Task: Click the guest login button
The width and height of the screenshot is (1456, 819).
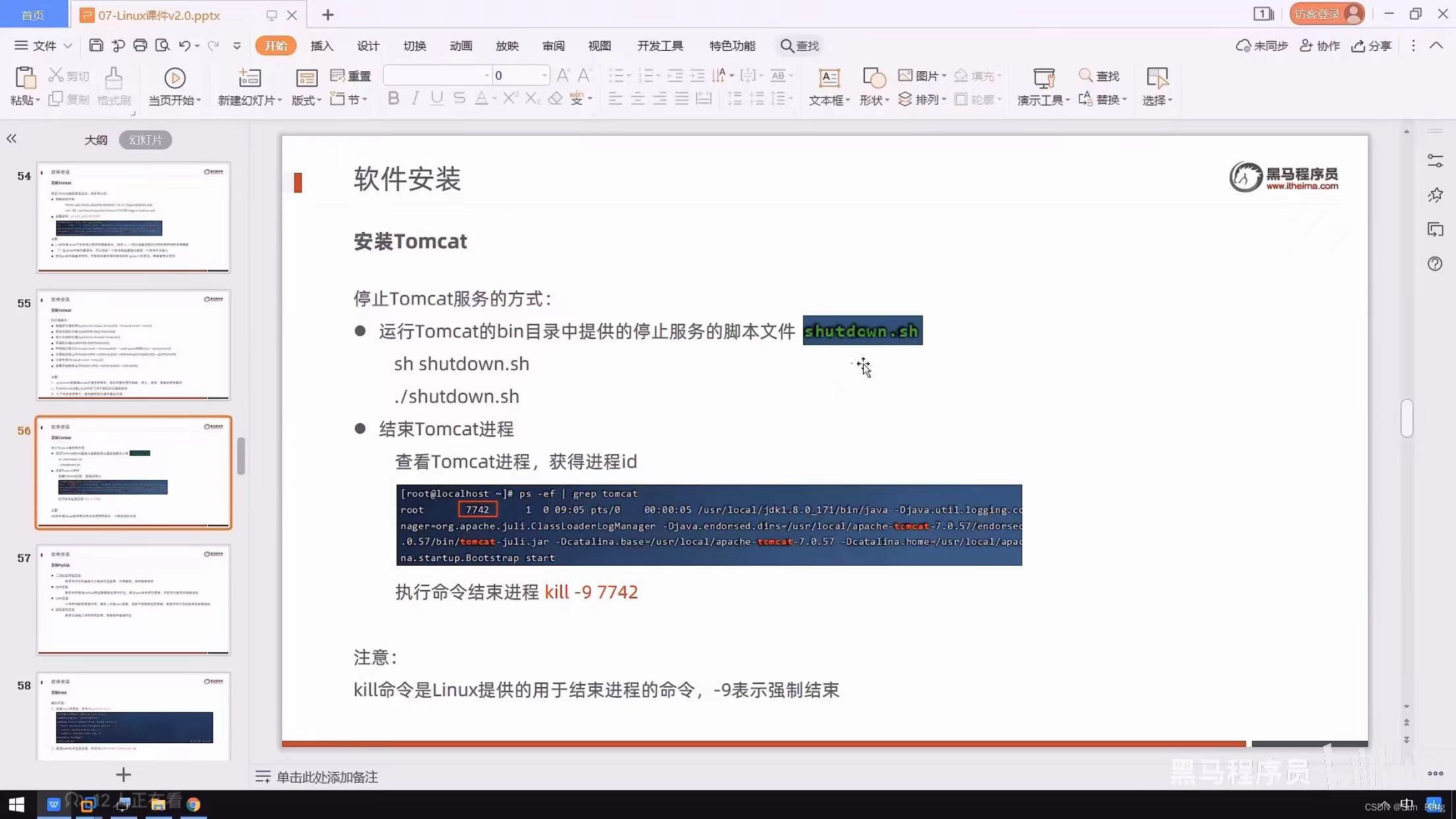Action: click(x=1327, y=14)
